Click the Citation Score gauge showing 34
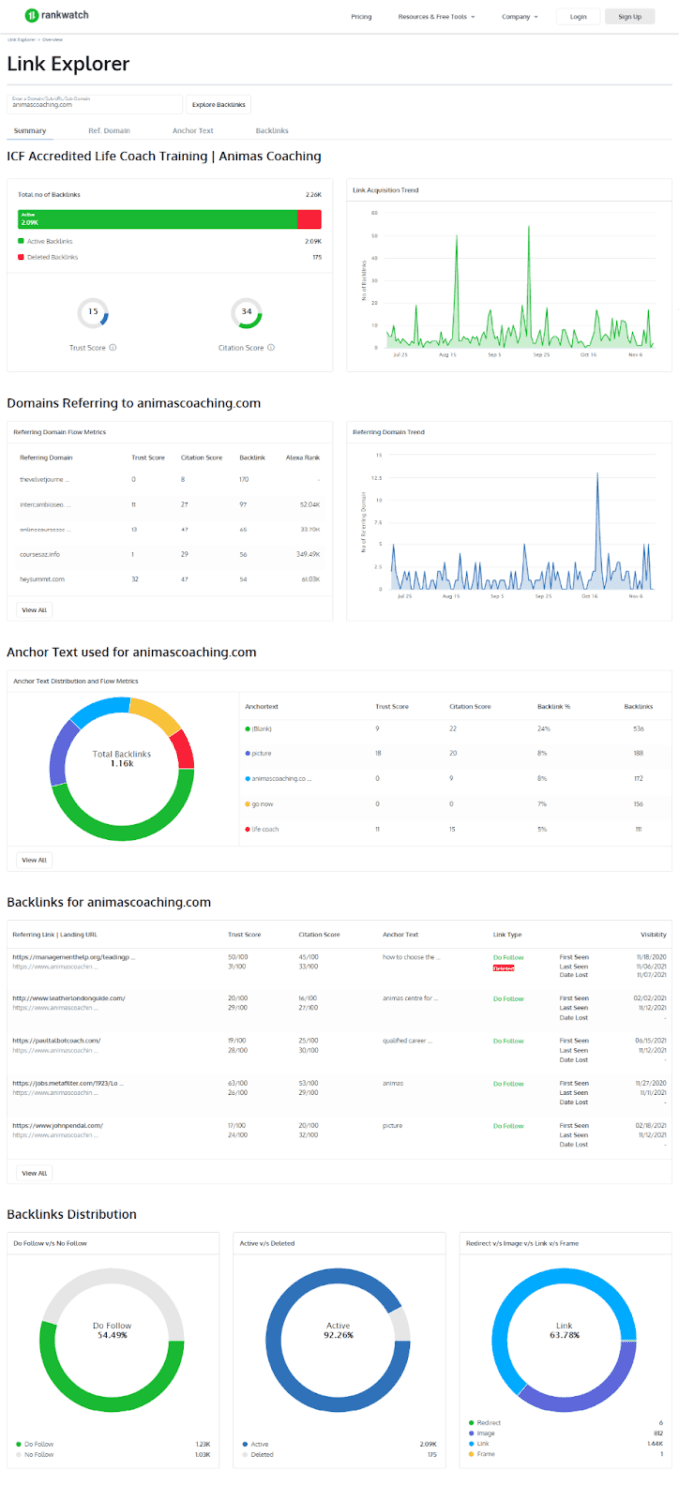This screenshot has height=1500, width=679. [x=246, y=313]
